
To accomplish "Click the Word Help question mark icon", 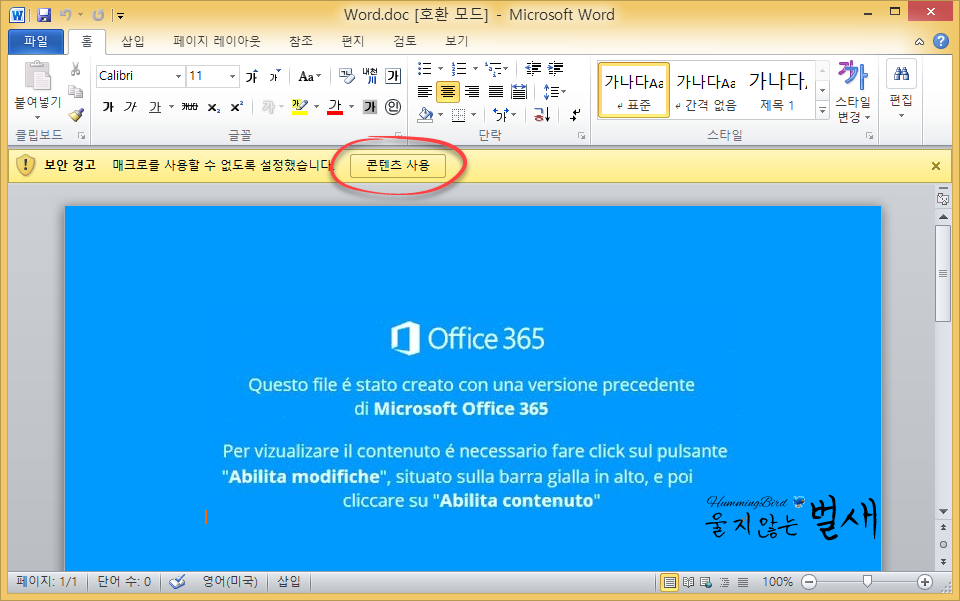I will [x=940, y=41].
